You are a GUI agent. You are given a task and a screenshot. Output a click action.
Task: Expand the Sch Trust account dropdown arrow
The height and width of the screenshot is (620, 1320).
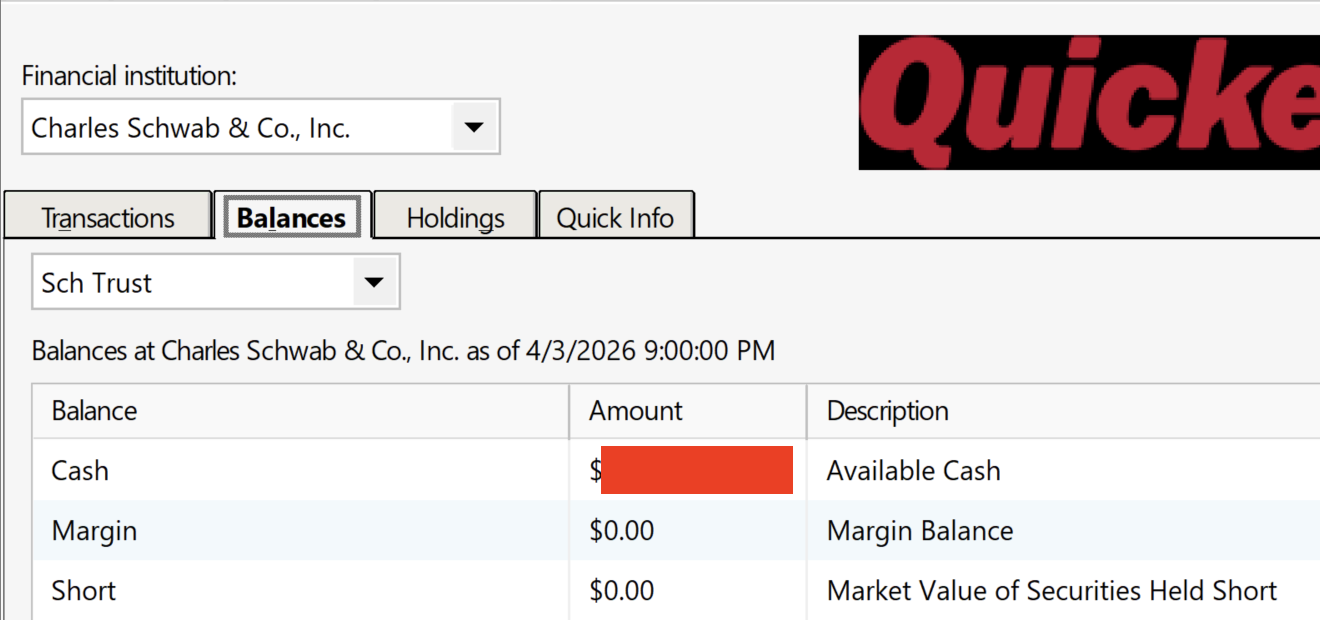pyautogui.click(x=374, y=282)
